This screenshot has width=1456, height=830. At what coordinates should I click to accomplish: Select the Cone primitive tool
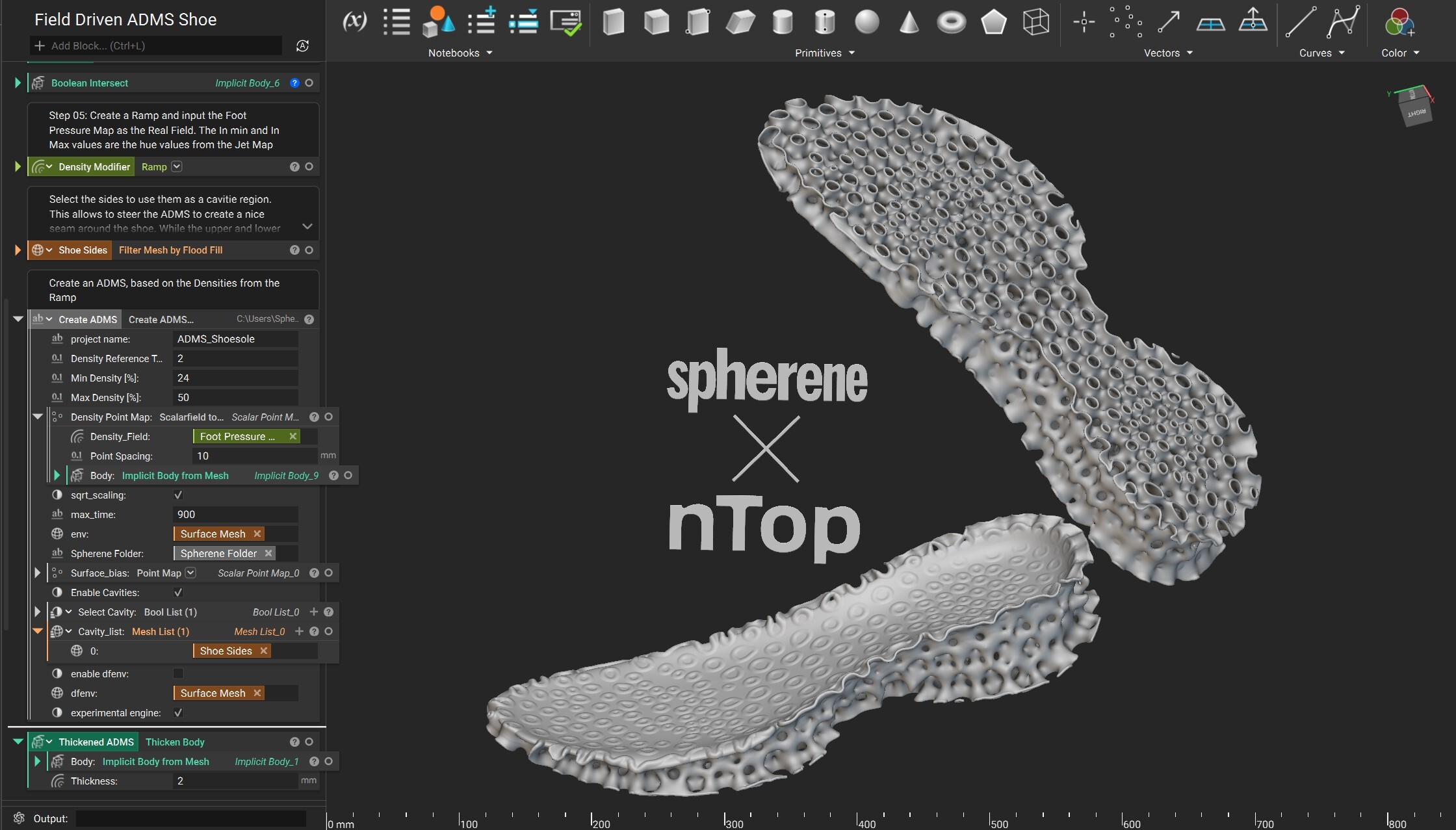[x=909, y=23]
